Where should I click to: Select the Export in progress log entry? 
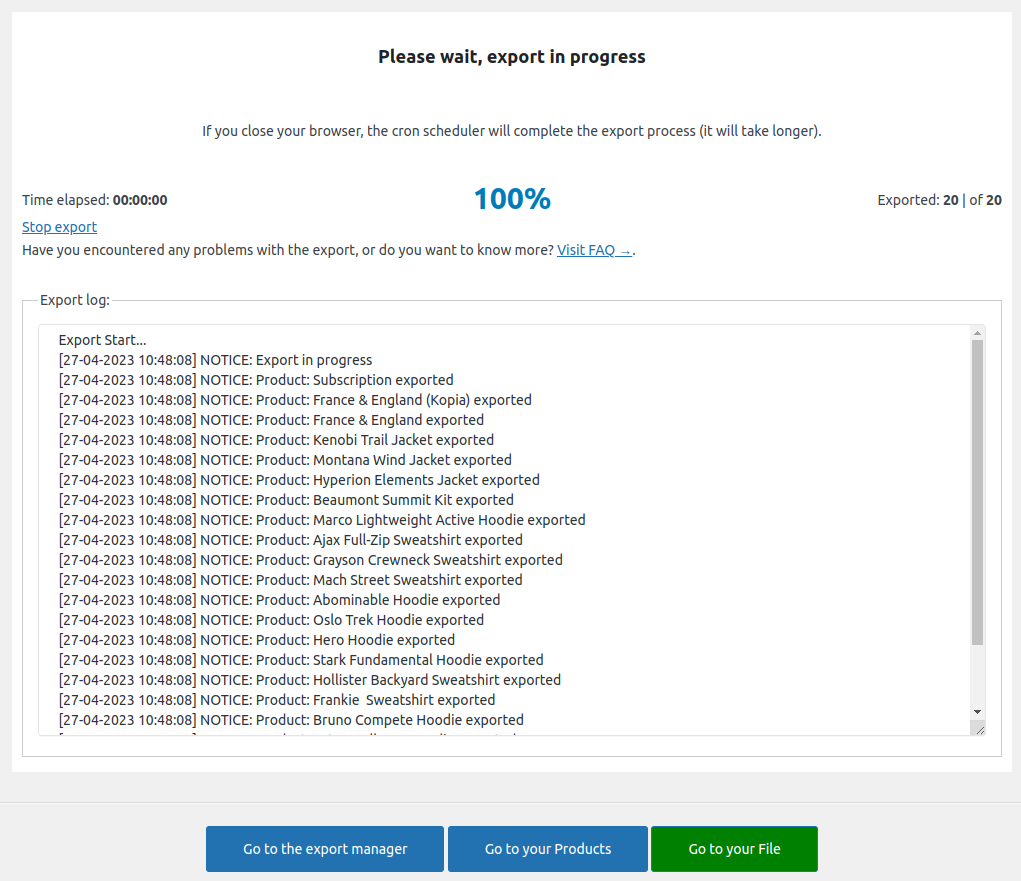216,360
